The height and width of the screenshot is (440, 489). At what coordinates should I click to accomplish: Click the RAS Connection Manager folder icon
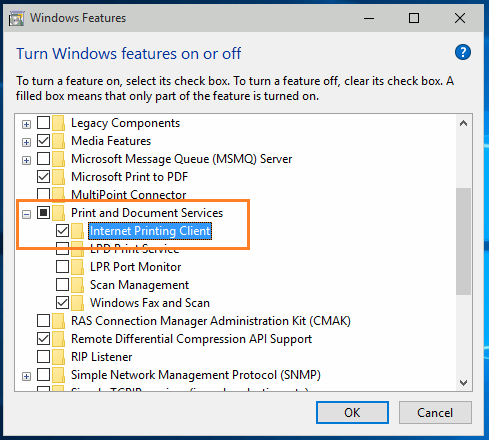click(x=58, y=321)
